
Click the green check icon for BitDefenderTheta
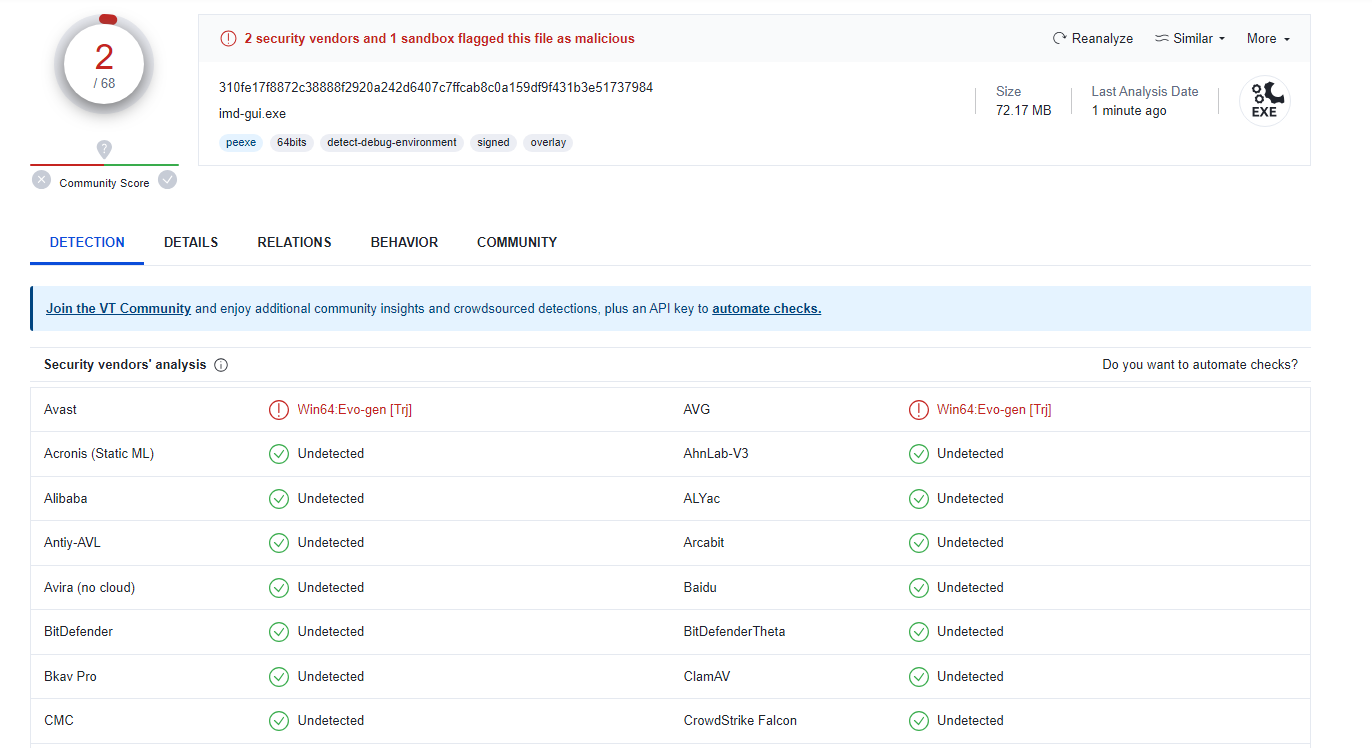(918, 632)
